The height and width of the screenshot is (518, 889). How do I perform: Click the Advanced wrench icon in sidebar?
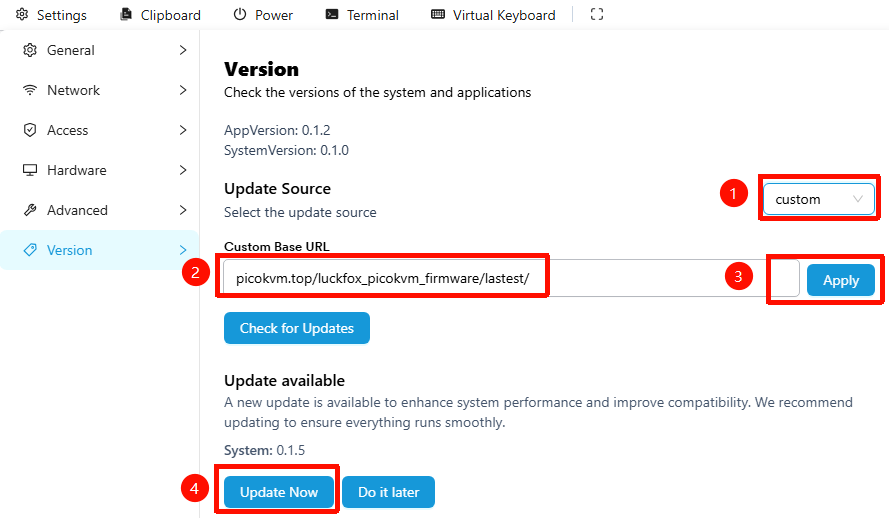point(30,210)
